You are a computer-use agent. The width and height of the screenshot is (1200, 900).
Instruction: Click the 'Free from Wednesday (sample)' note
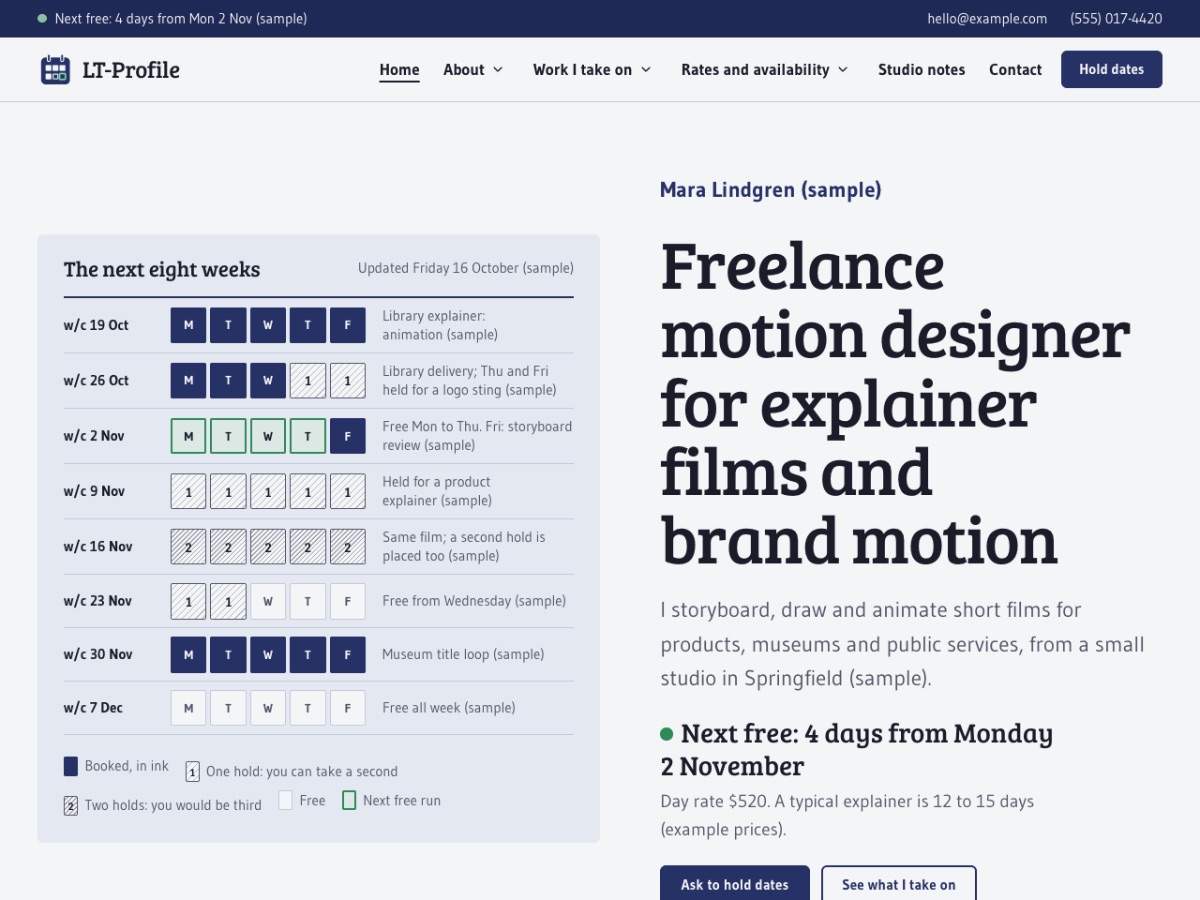pyautogui.click(x=474, y=601)
